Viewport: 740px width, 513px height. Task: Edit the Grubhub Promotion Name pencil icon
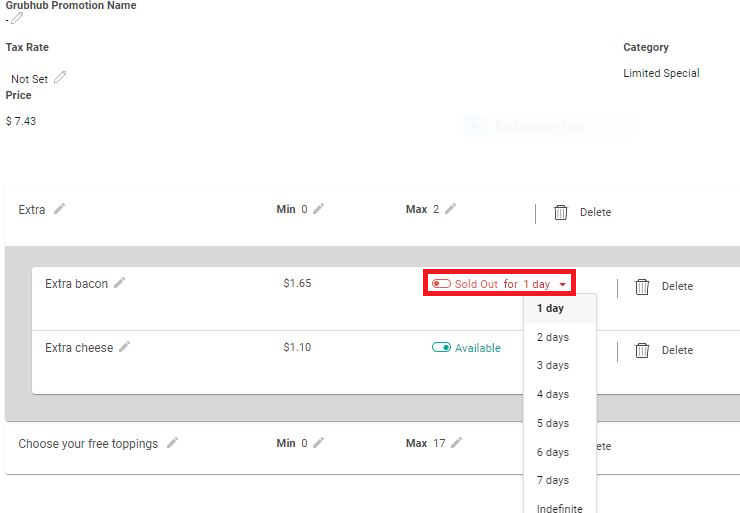[16, 19]
